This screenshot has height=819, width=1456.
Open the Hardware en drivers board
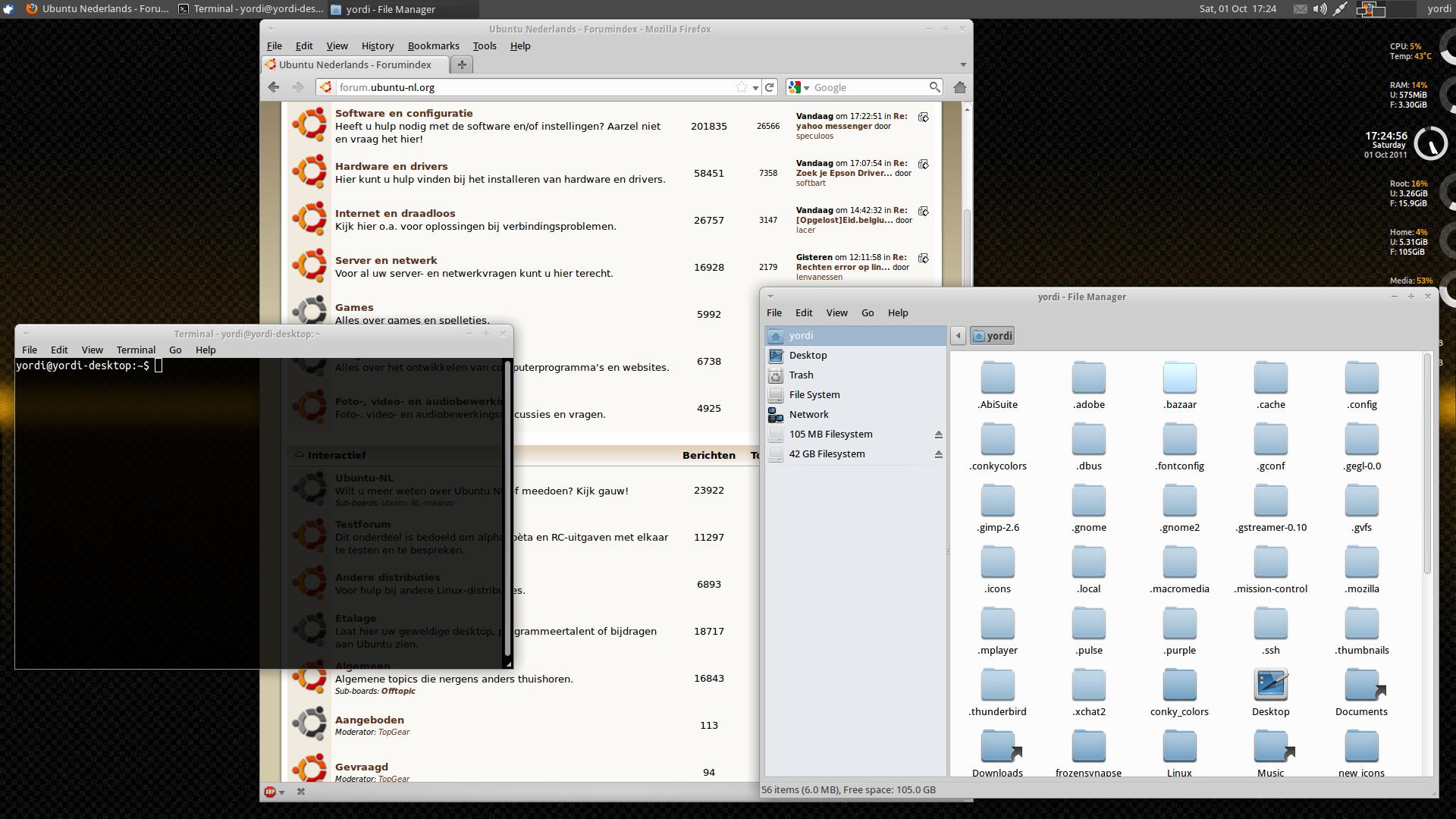pos(391,166)
